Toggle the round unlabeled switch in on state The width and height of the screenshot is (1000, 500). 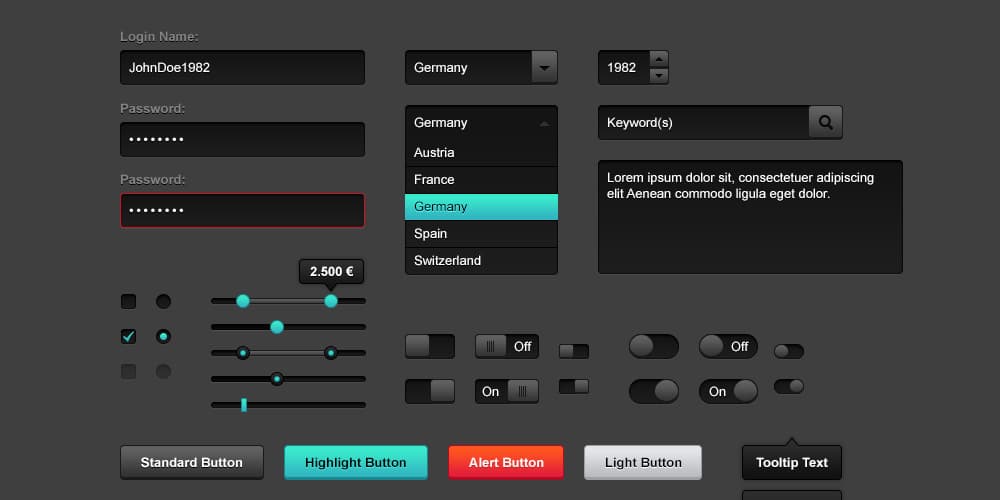654,392
